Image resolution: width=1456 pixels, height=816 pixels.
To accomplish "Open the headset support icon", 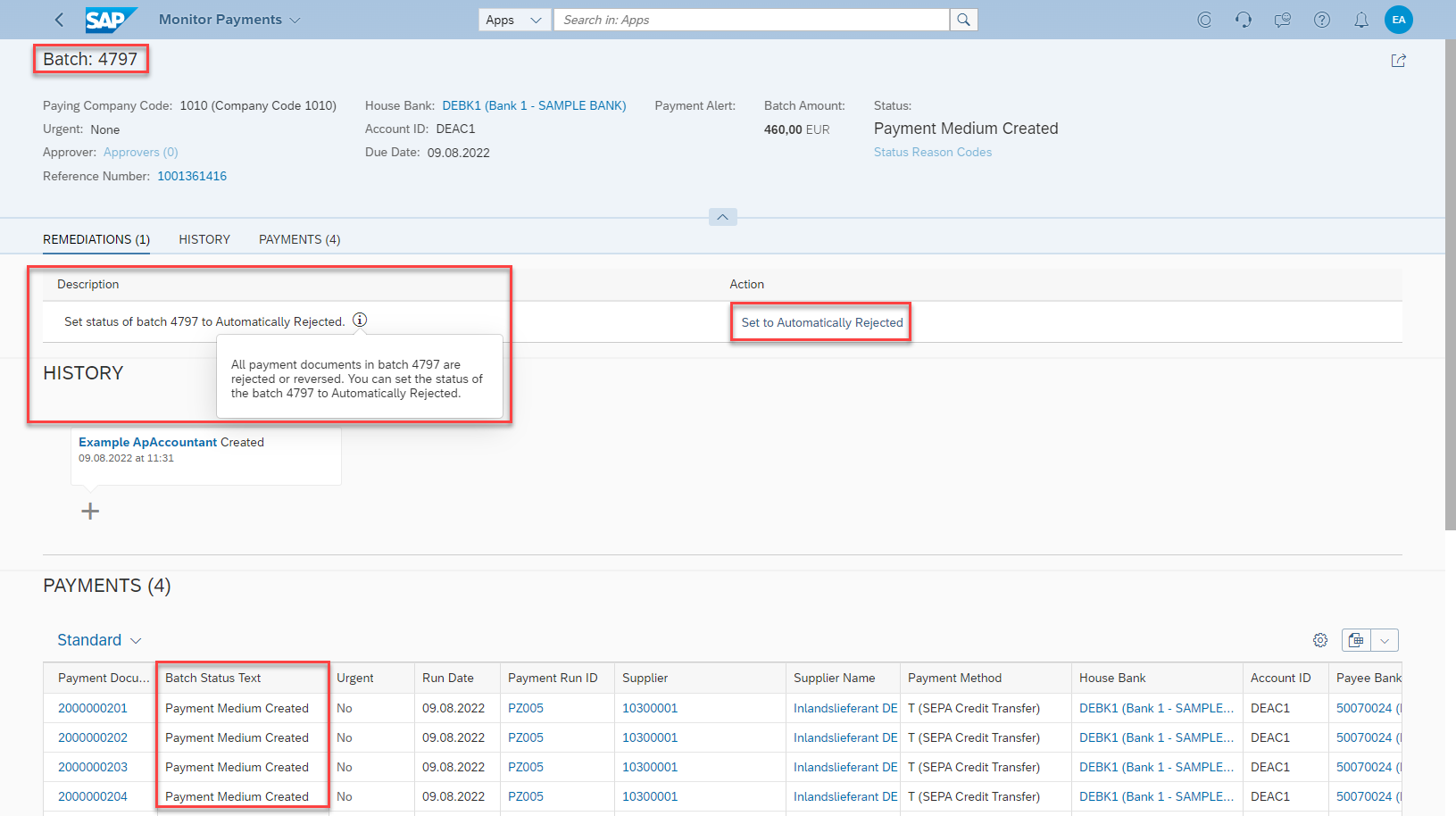I will coord(1244,20).
